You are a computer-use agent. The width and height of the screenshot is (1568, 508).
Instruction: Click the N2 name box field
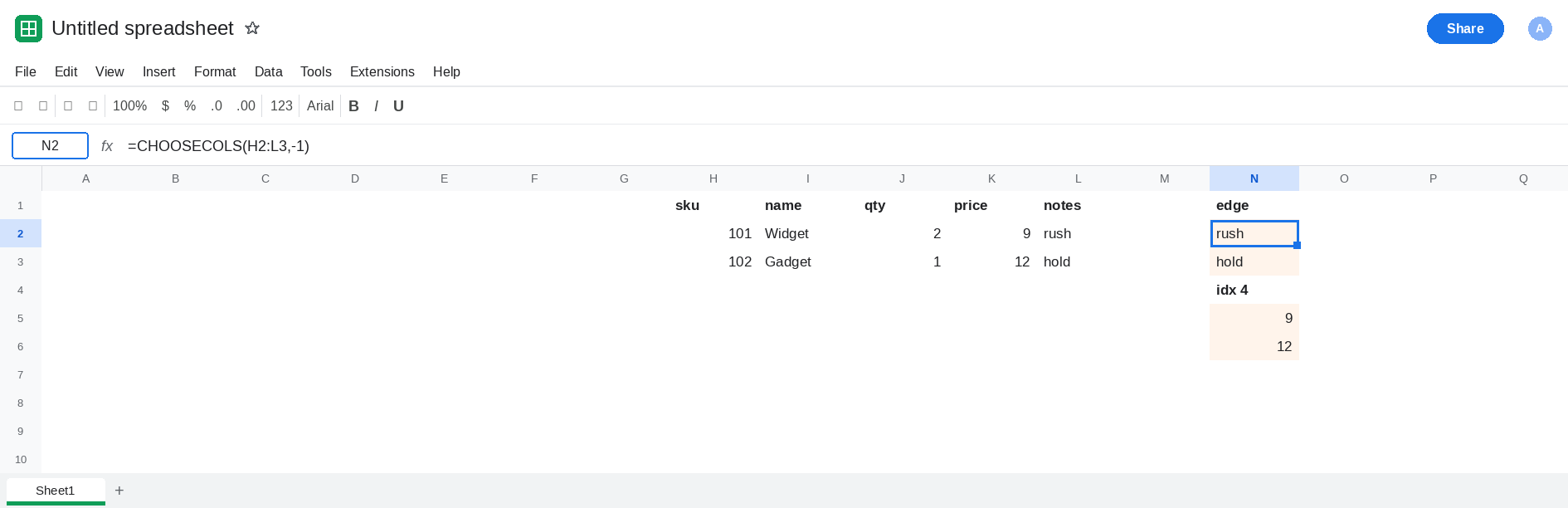pyautogui.click(x=50, y=145)
